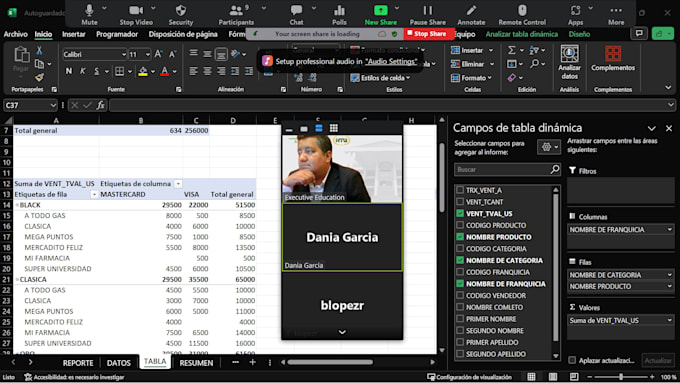
Task: Increase font size (large A)
Action: click(158, 54)
